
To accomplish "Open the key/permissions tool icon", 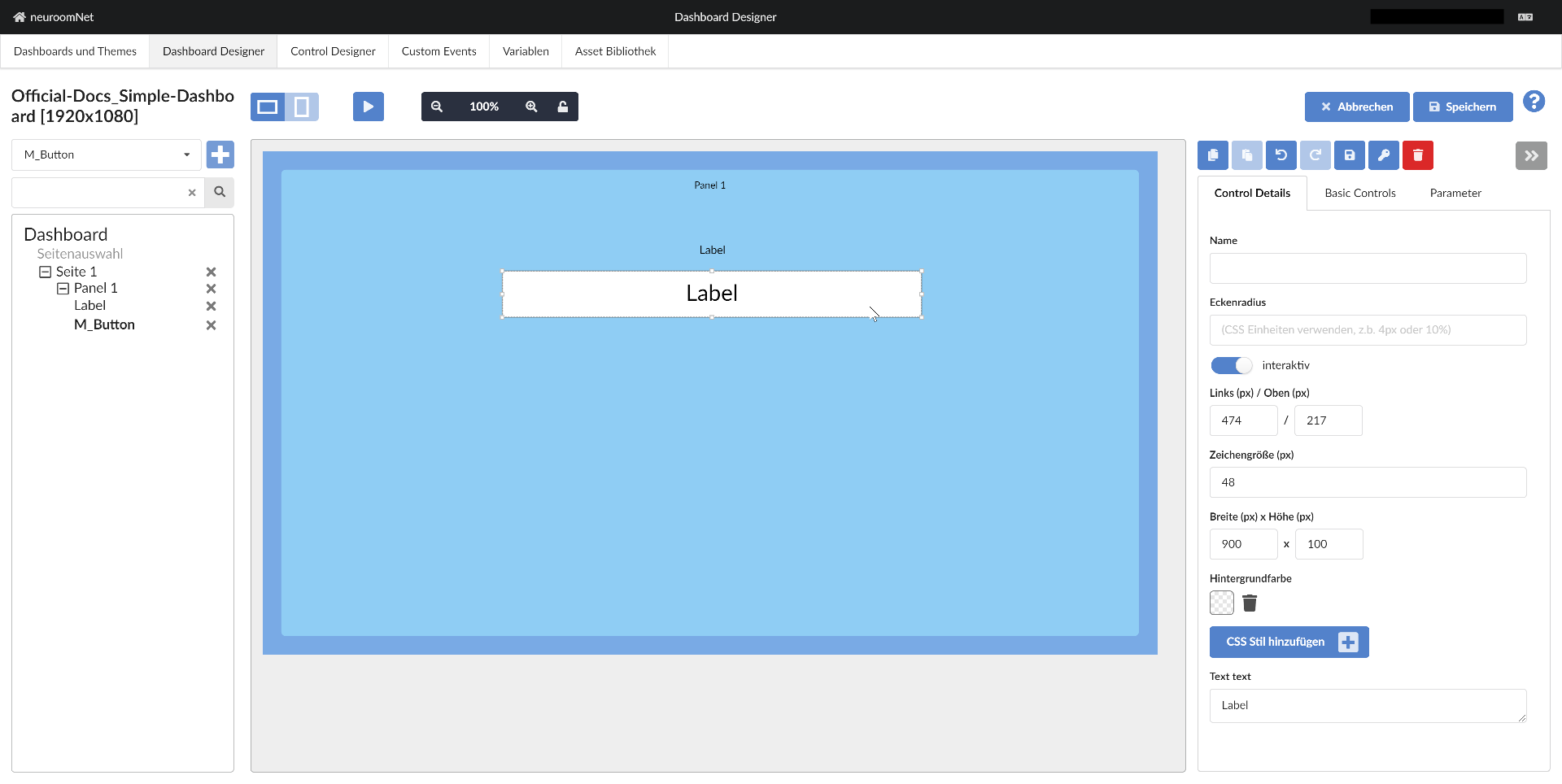I will [1384, 155].
